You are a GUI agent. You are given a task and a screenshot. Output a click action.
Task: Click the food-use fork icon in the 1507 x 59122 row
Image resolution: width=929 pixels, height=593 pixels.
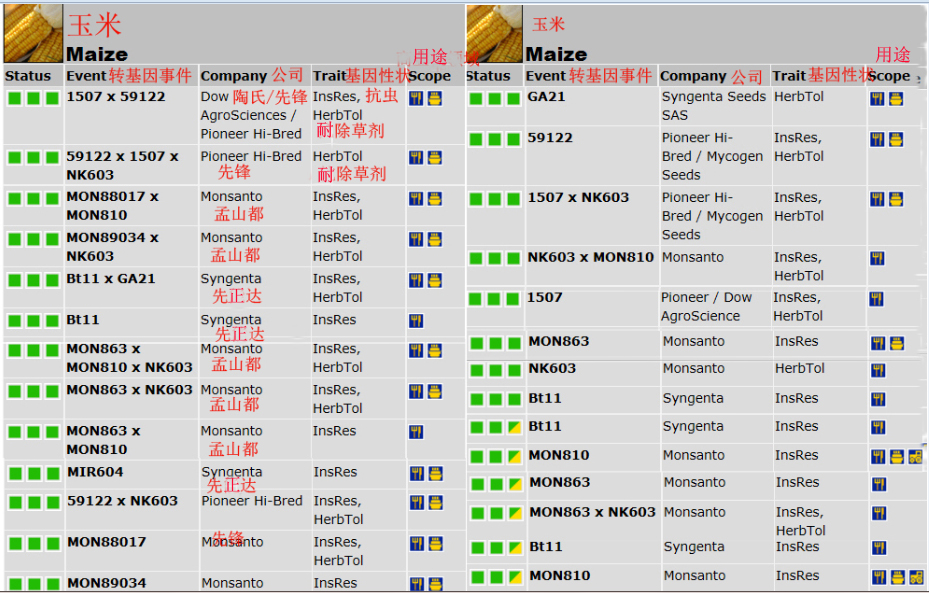(x=416, y=98)
